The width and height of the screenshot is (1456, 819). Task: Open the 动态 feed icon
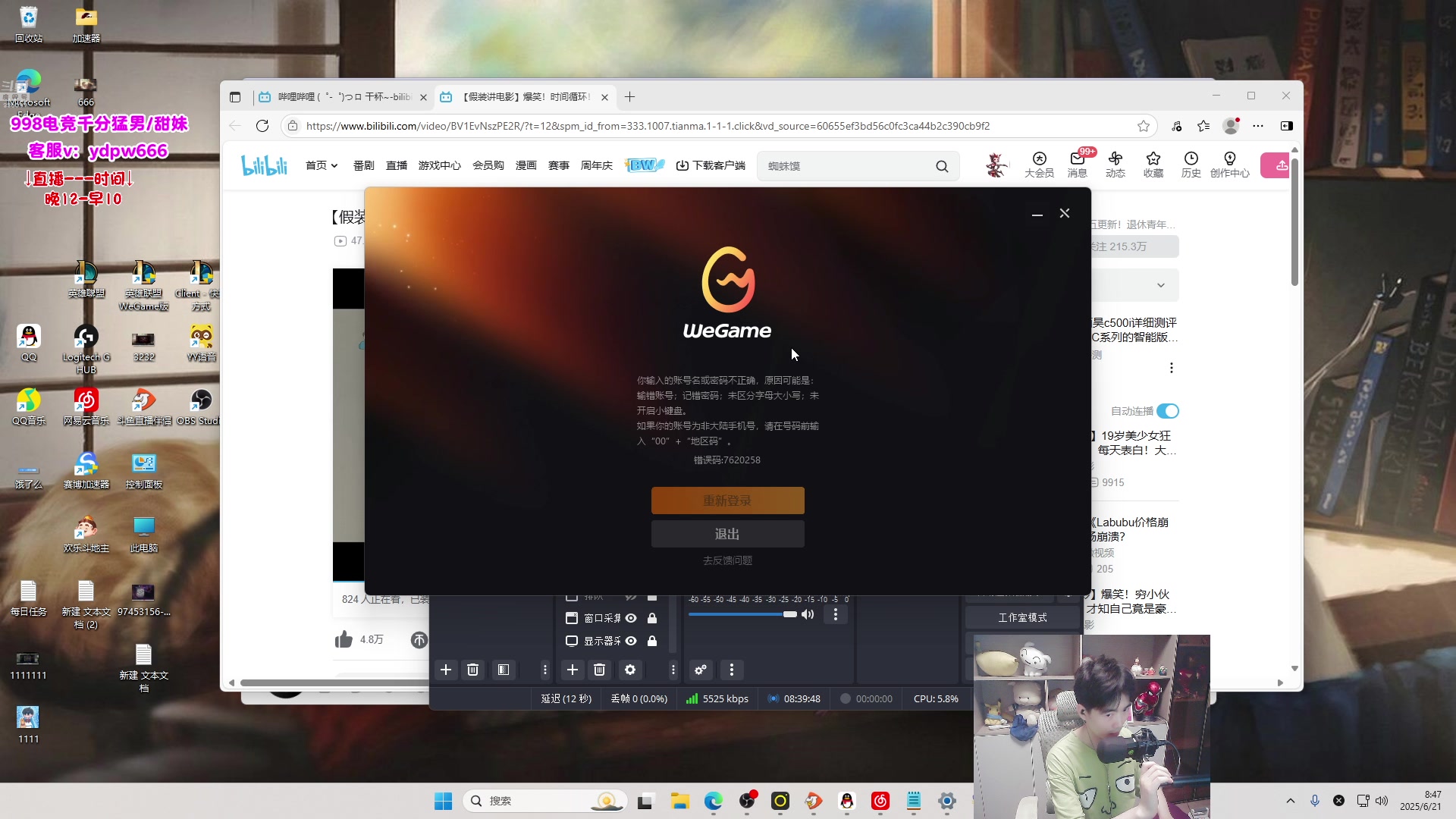(x=1115, y=164)
